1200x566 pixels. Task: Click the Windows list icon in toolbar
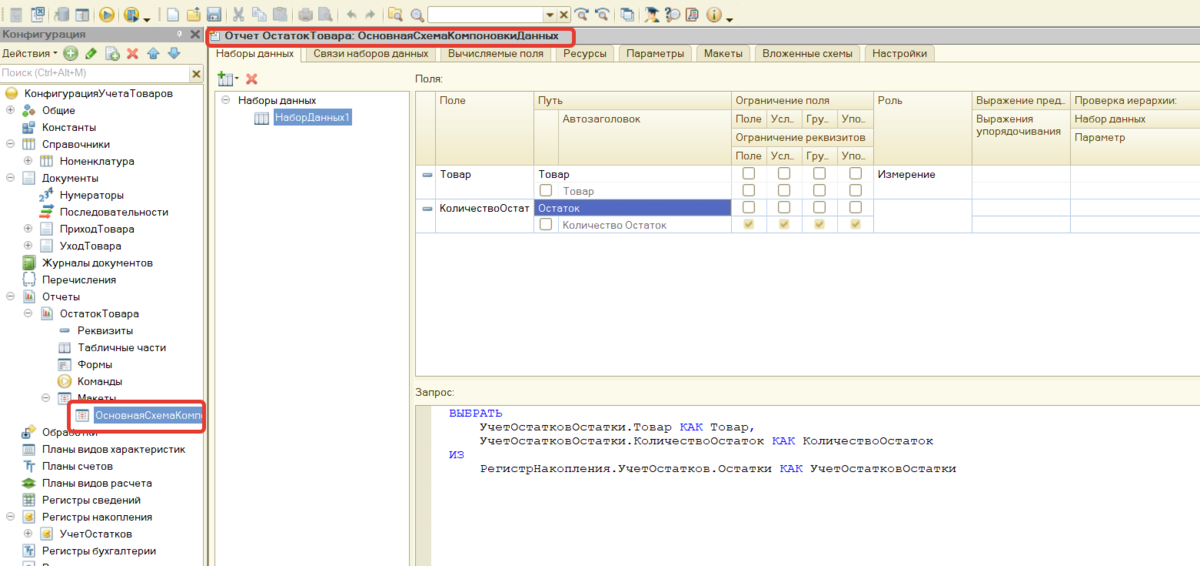626,15
